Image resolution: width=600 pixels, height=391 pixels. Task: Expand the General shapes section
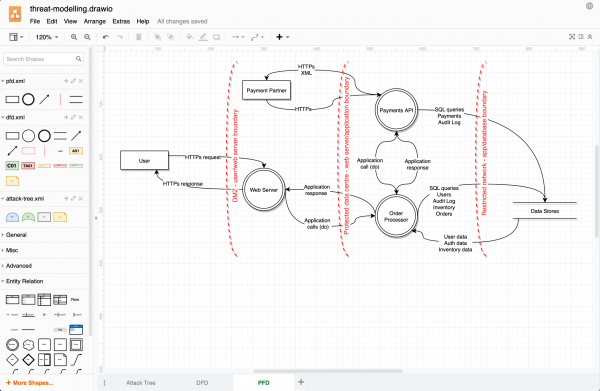[16, 235]
